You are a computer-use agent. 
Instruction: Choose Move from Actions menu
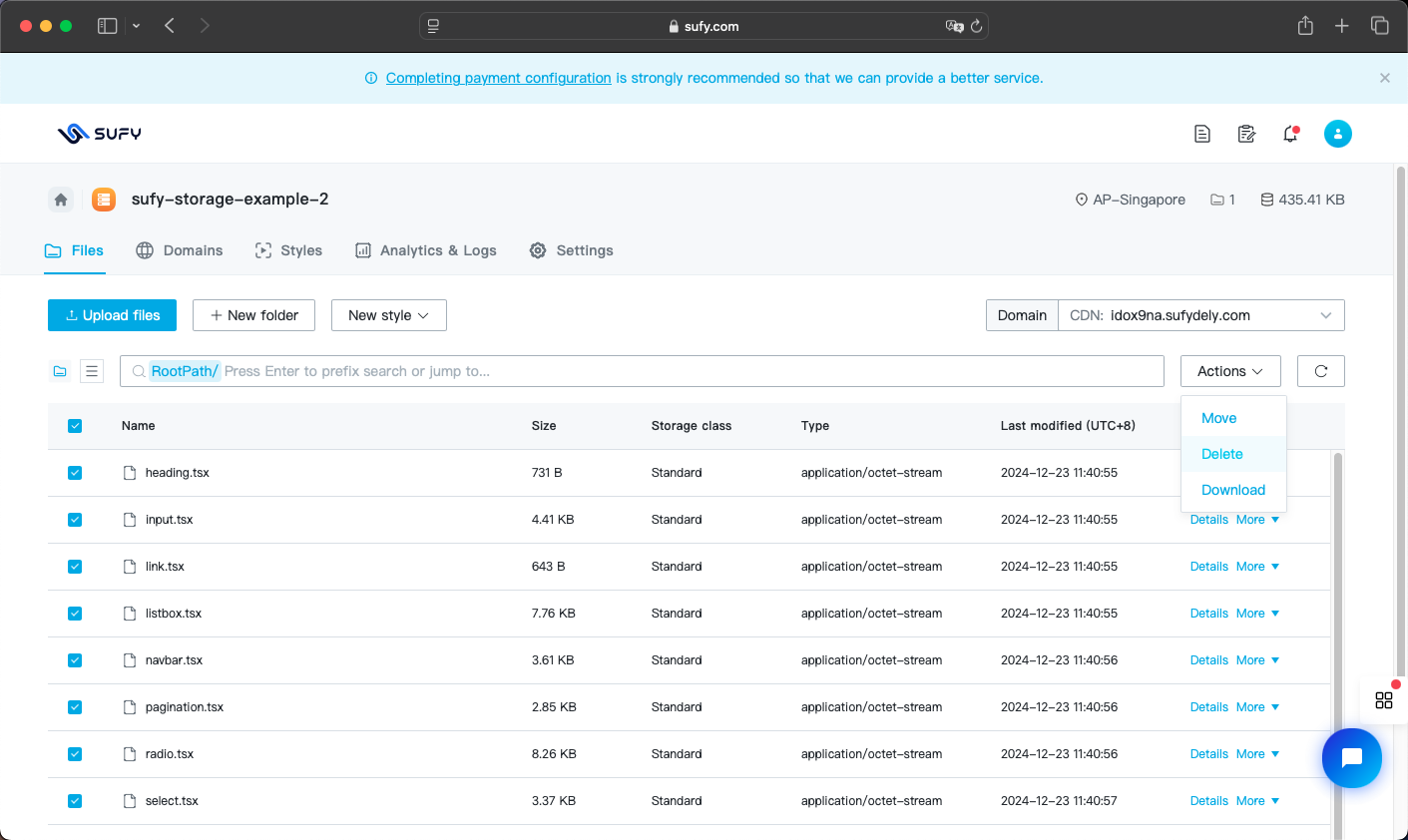1233,418
